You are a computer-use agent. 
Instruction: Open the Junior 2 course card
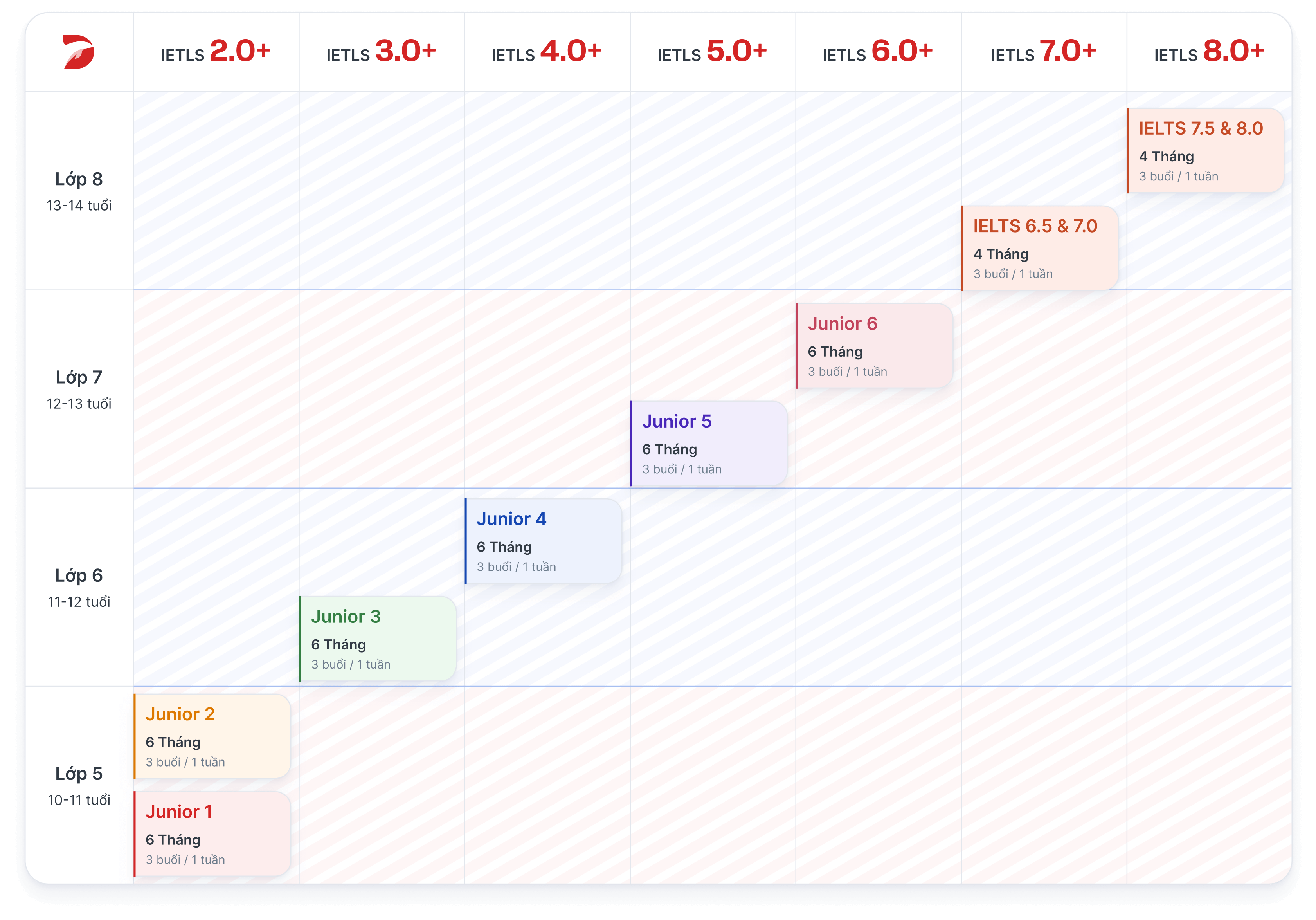click(x=212, y=736)
